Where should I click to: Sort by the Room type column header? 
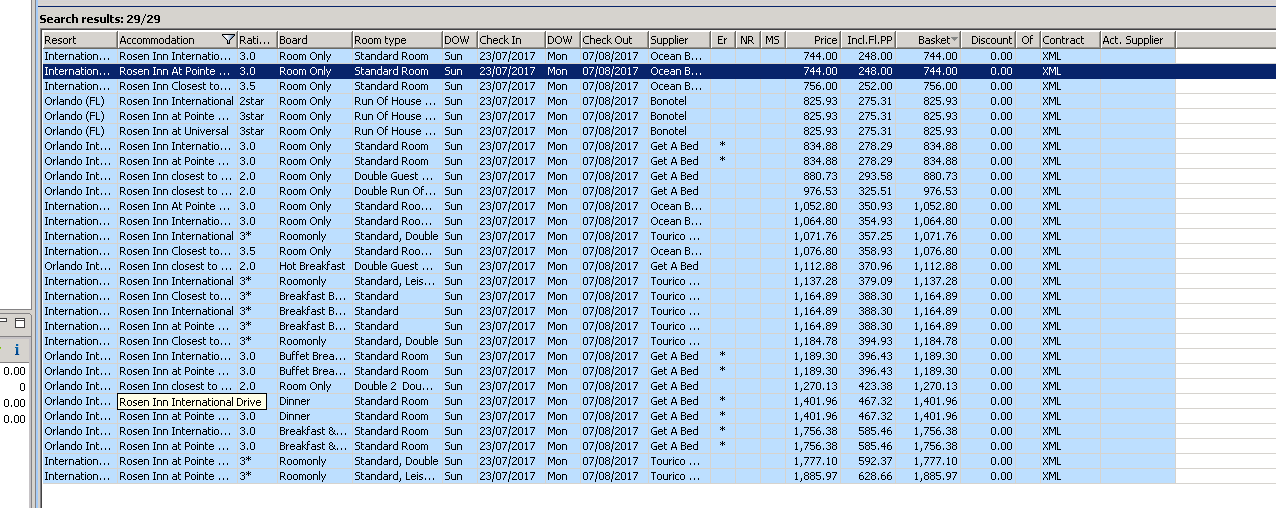[397, 40]
